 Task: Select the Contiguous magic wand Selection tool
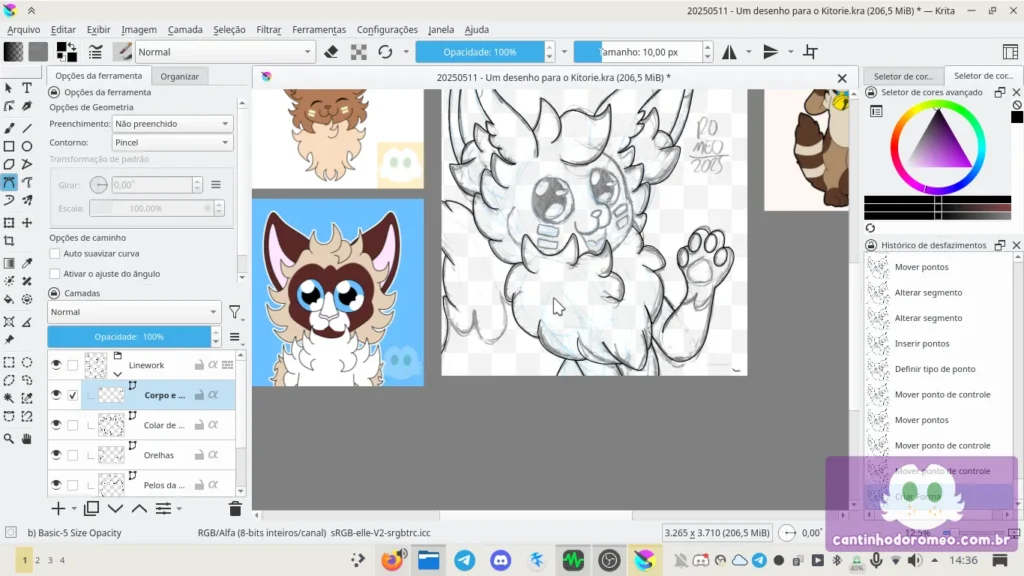(x=9, y=398)
